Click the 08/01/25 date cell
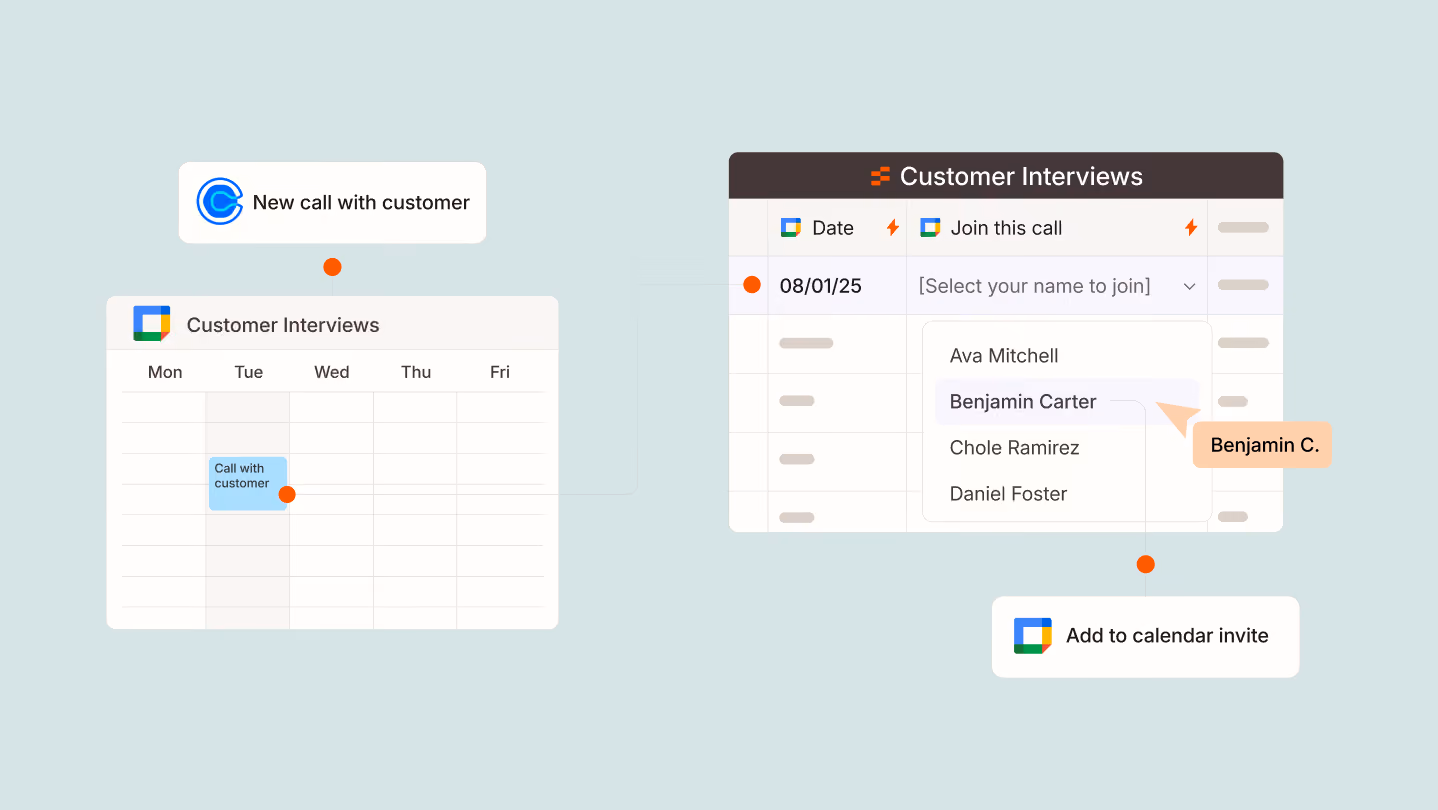 coord(837,286)
